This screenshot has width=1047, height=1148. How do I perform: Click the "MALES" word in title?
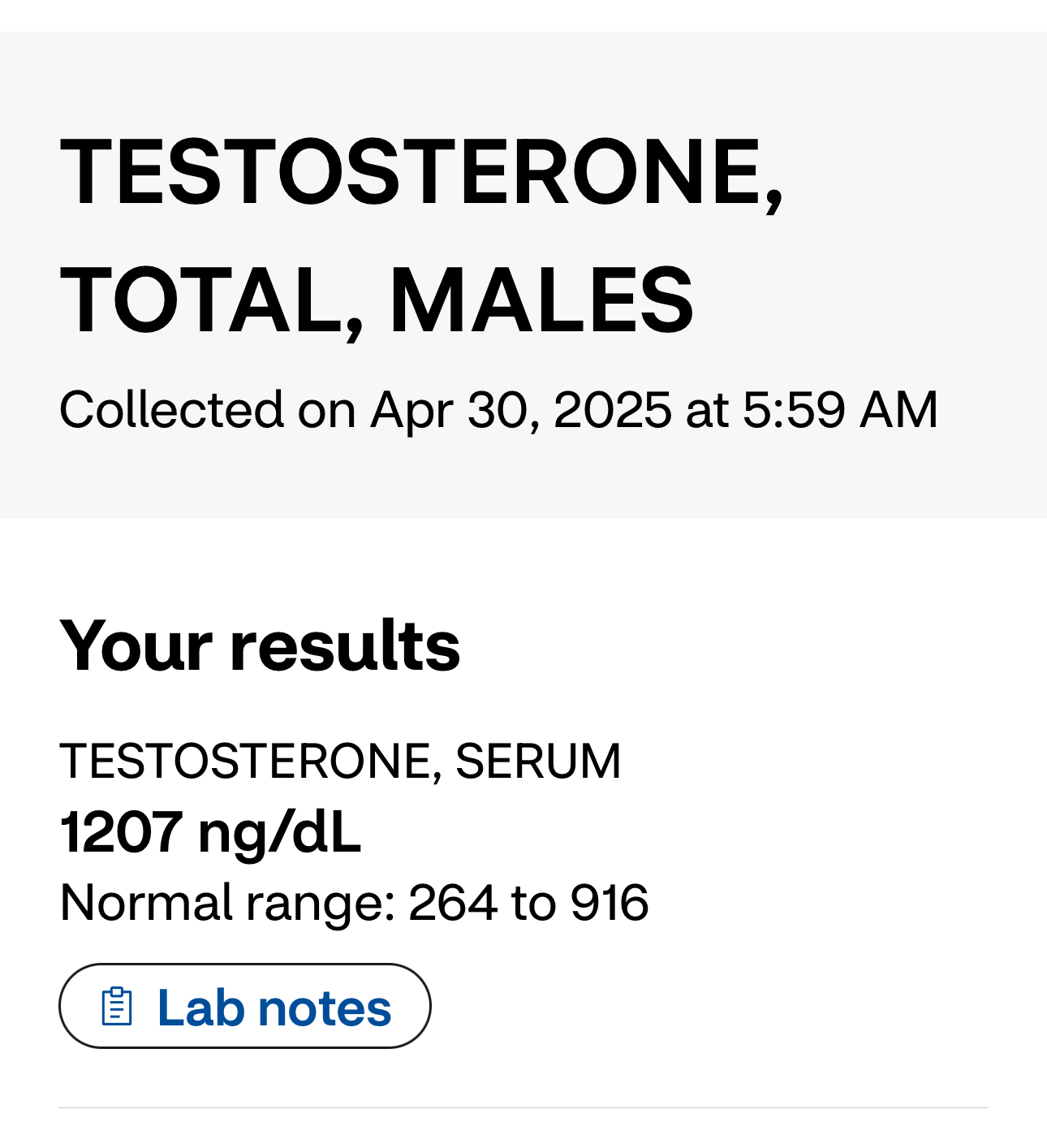541,300
